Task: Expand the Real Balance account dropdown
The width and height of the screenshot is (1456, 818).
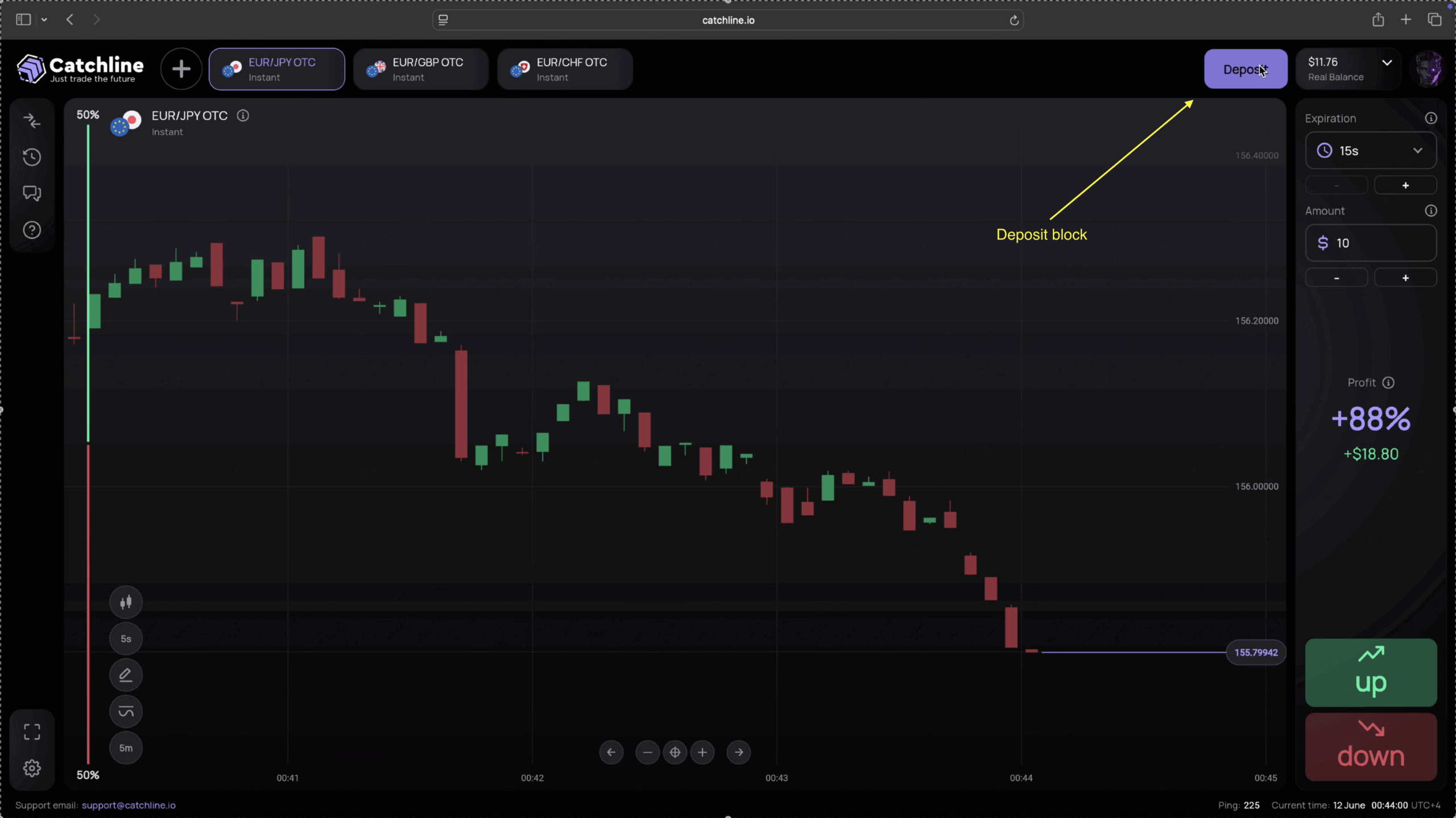Action: 1387,63
